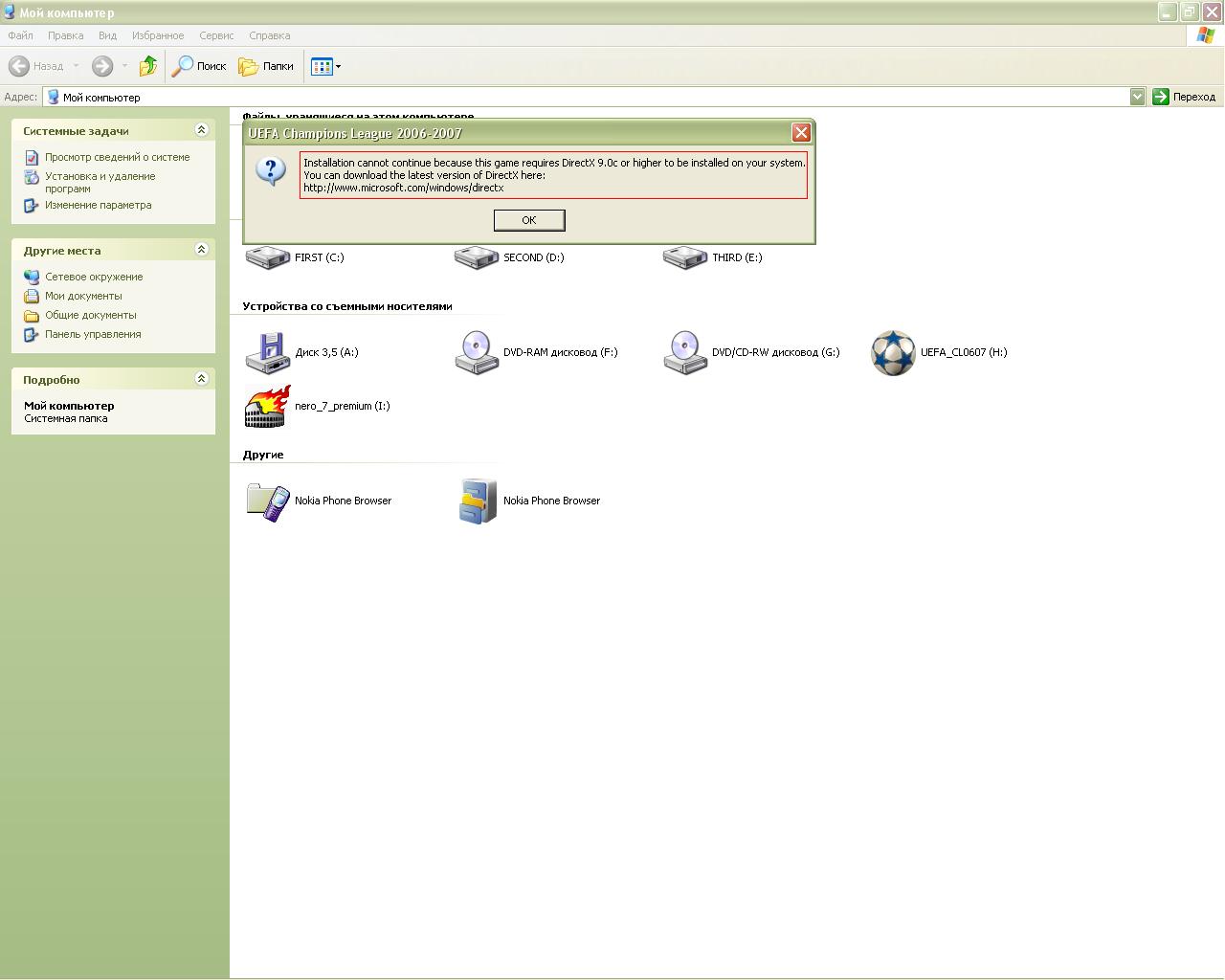The height and width of the screenshot is (980, 1225).
Task: Click inside the address bar field
Action: 593,97
